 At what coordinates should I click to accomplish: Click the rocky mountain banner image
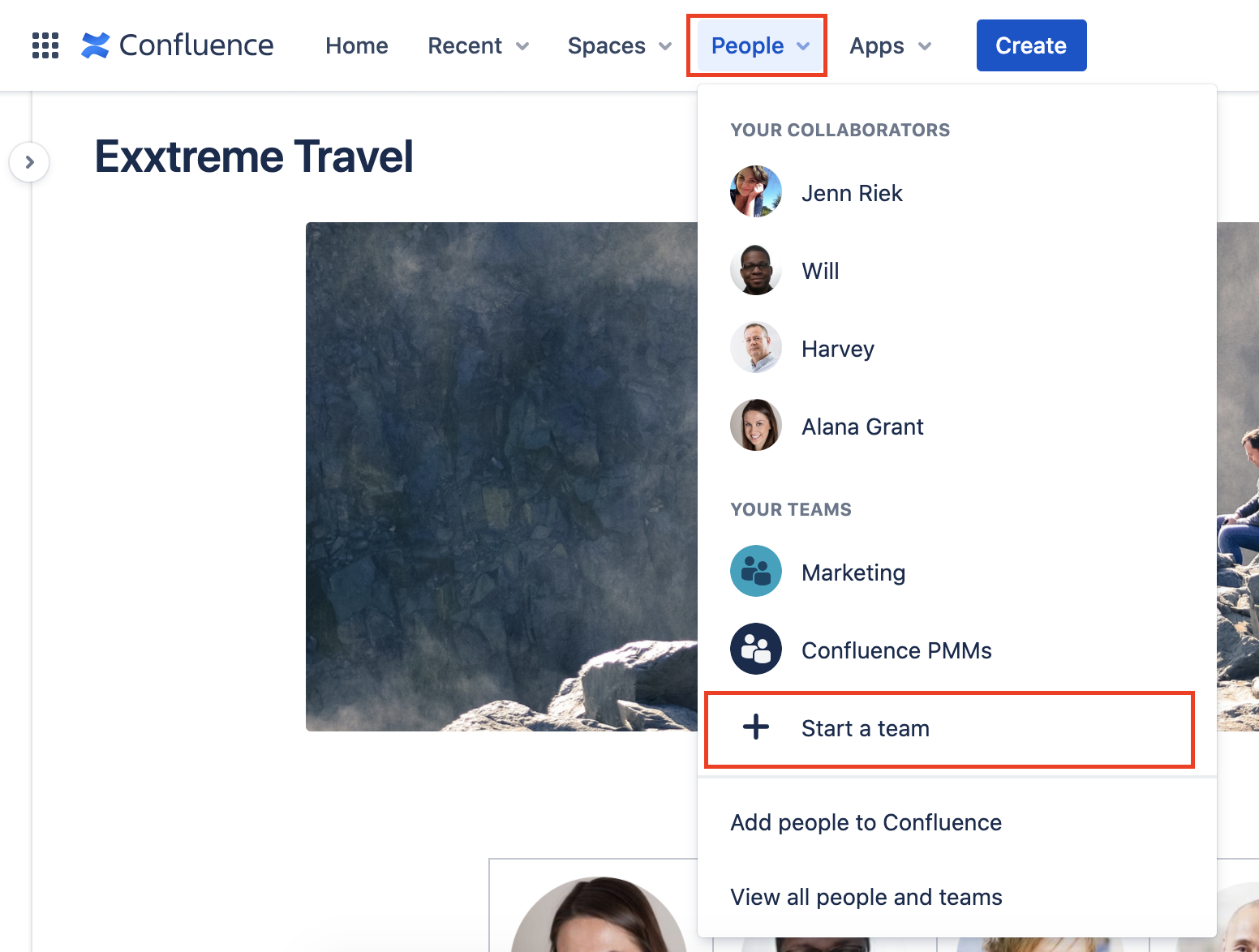[x=501, y=477]
